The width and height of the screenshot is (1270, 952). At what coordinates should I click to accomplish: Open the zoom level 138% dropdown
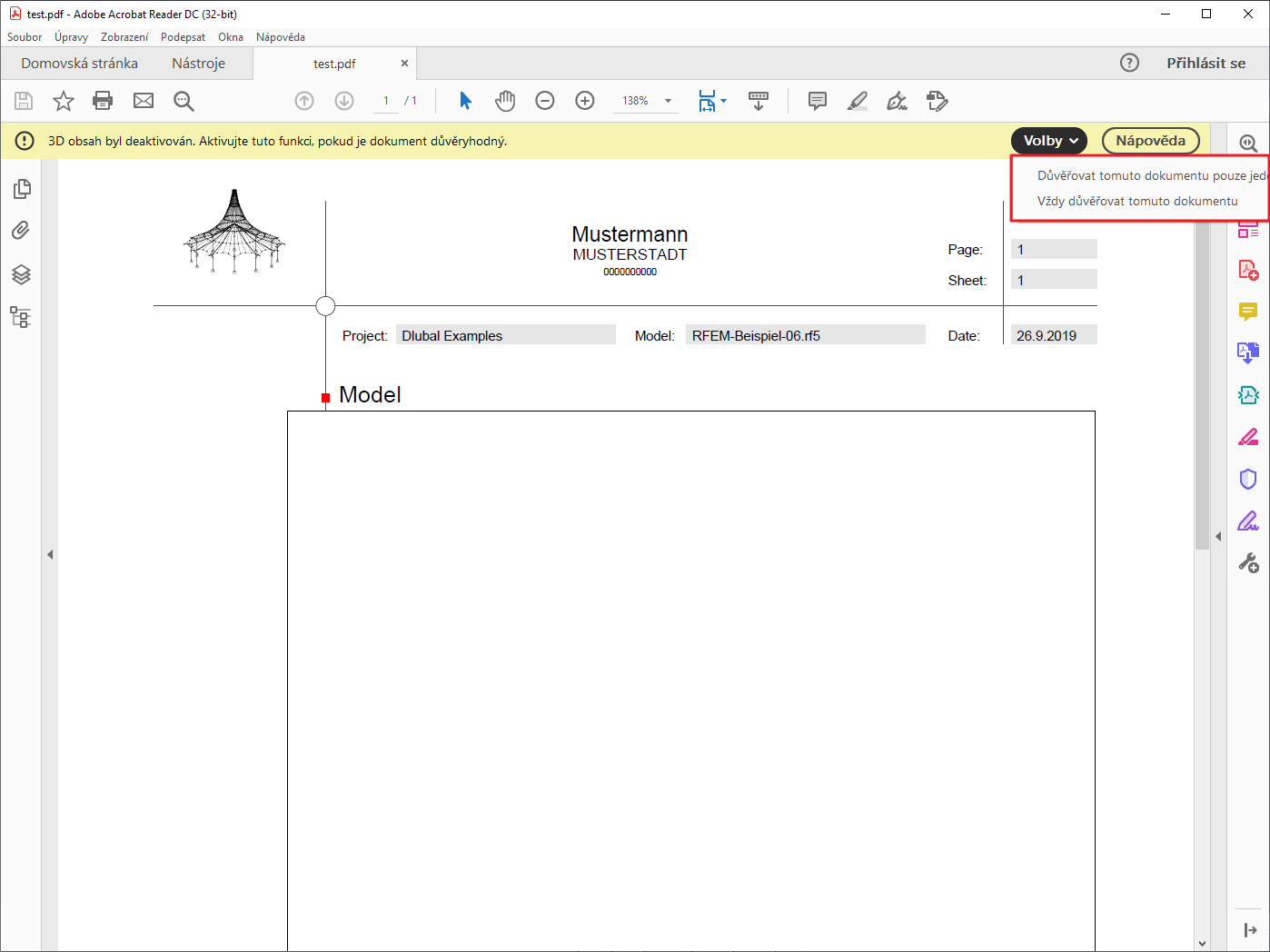[x=669, y=101]
